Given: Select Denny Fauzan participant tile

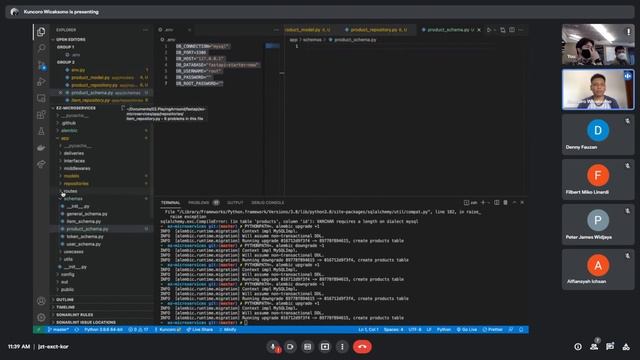Looking at the screenshot, I should tap(598, 134).
